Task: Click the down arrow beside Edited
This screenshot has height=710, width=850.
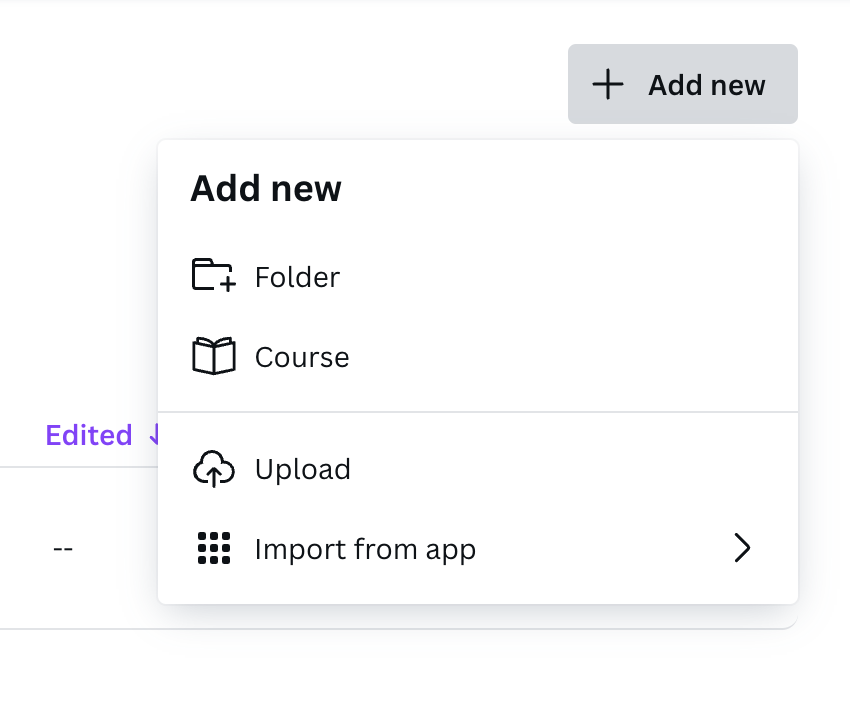Action: pos(153,435)
